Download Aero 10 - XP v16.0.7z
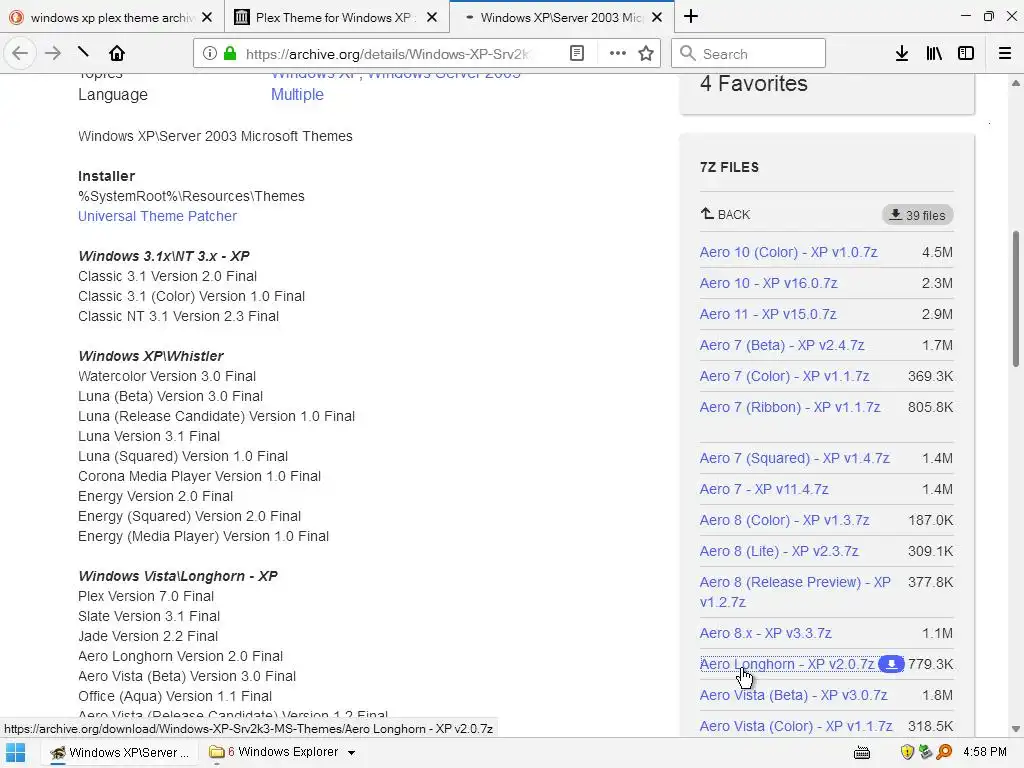Screen dimensions: 1024x768 click(x=768, y=283)
